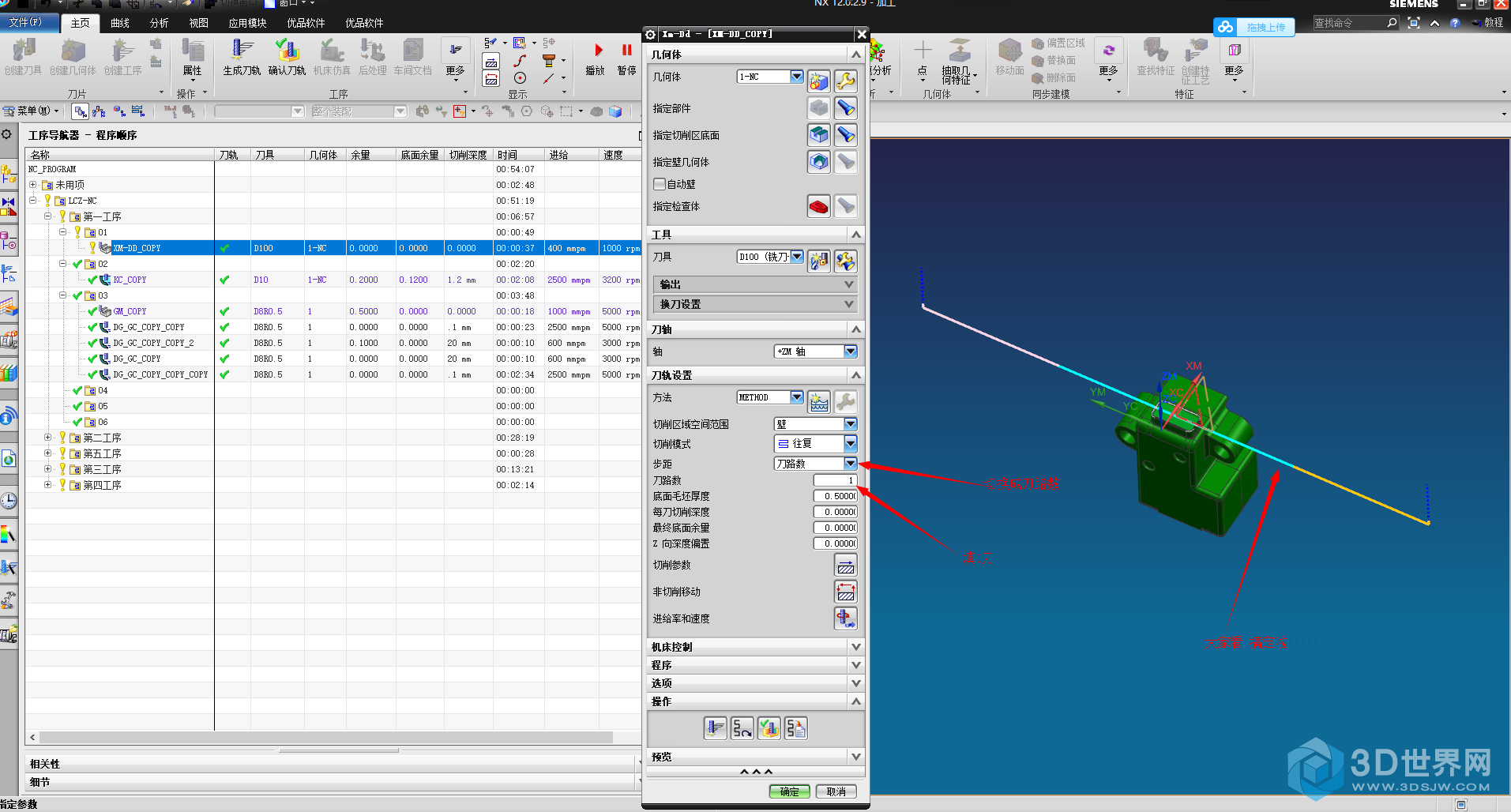
Task: Switch to the 视图 ribbon tab
Action: 199,23
